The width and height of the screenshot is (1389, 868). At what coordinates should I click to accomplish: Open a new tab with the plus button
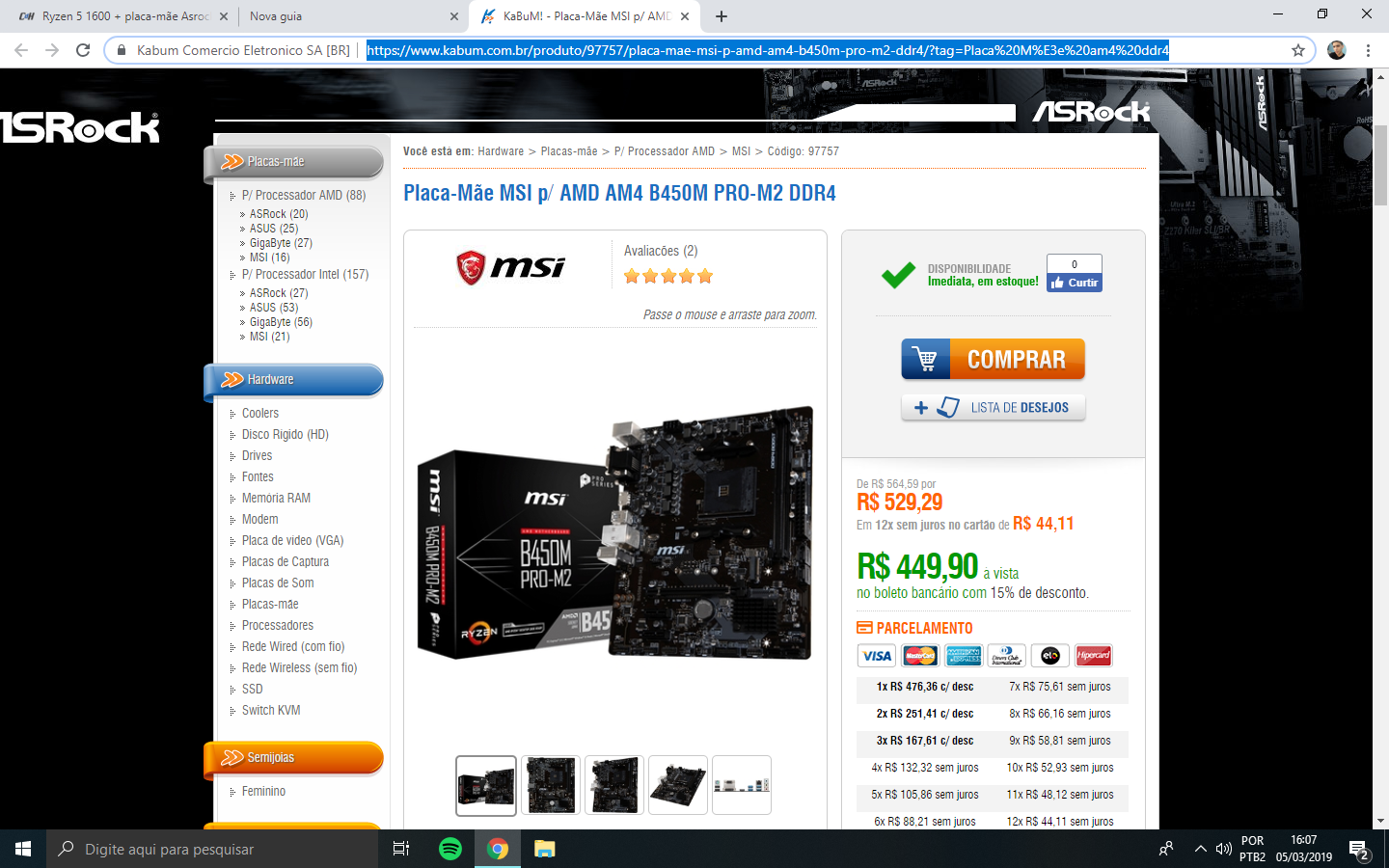[722, 16]
